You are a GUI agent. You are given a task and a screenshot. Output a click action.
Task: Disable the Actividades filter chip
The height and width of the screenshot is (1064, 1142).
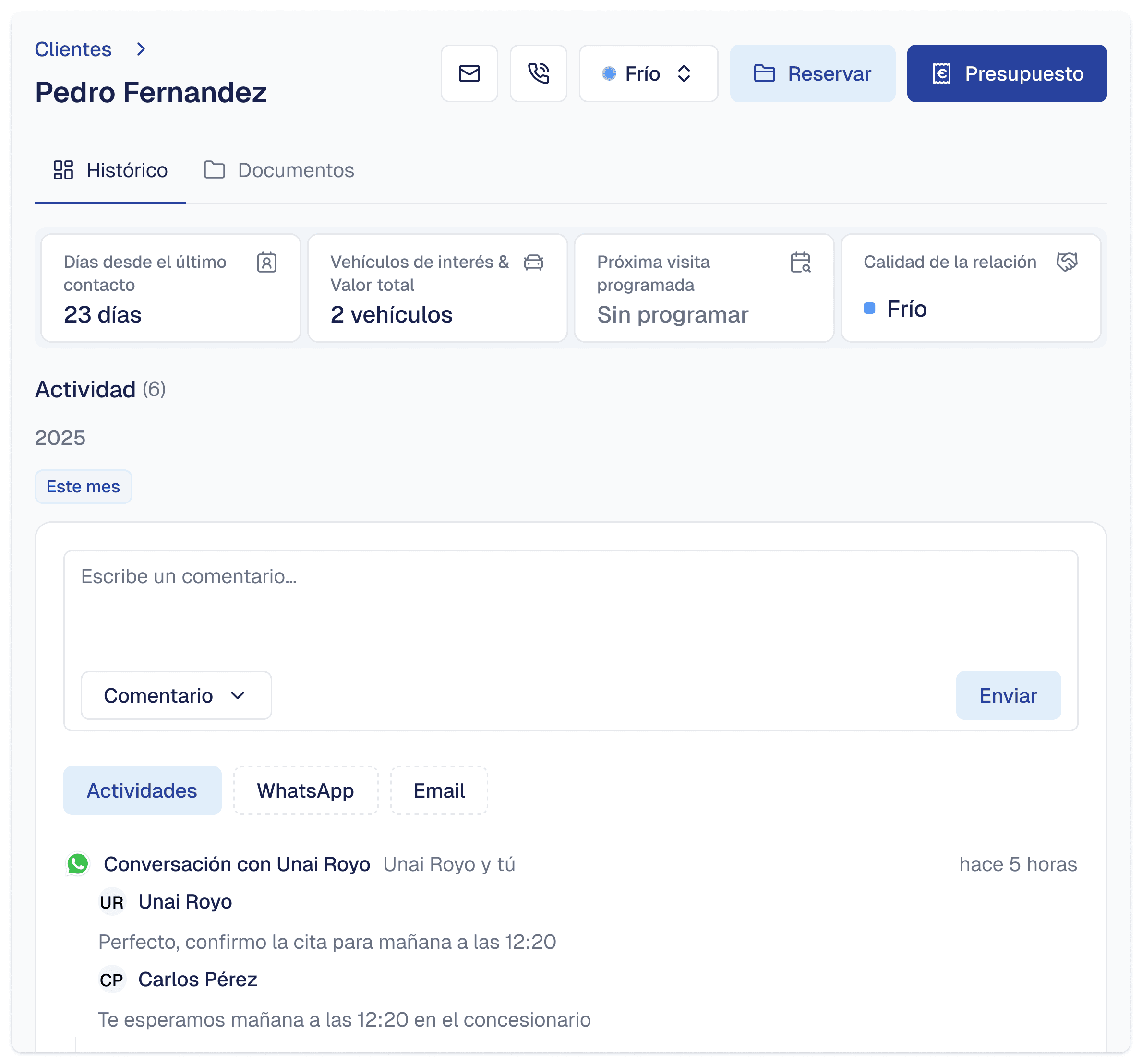coord(142,790)
